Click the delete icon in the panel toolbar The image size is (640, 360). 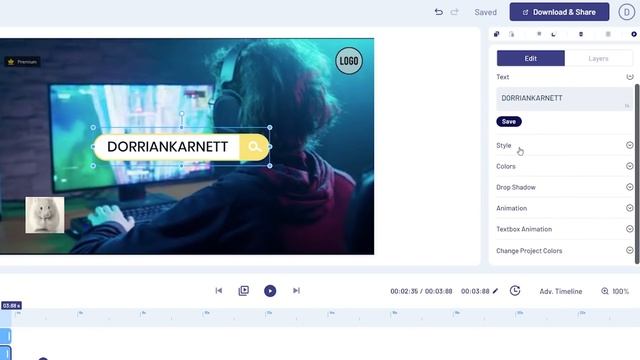(x=581, y=34)
